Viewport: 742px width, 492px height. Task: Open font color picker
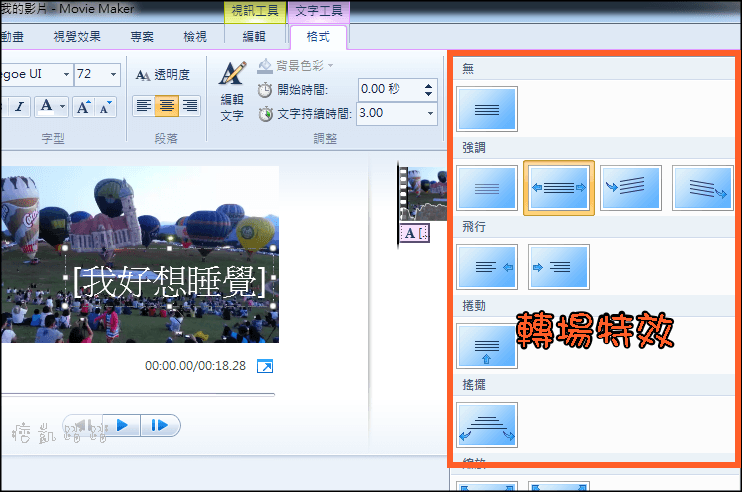46,106
